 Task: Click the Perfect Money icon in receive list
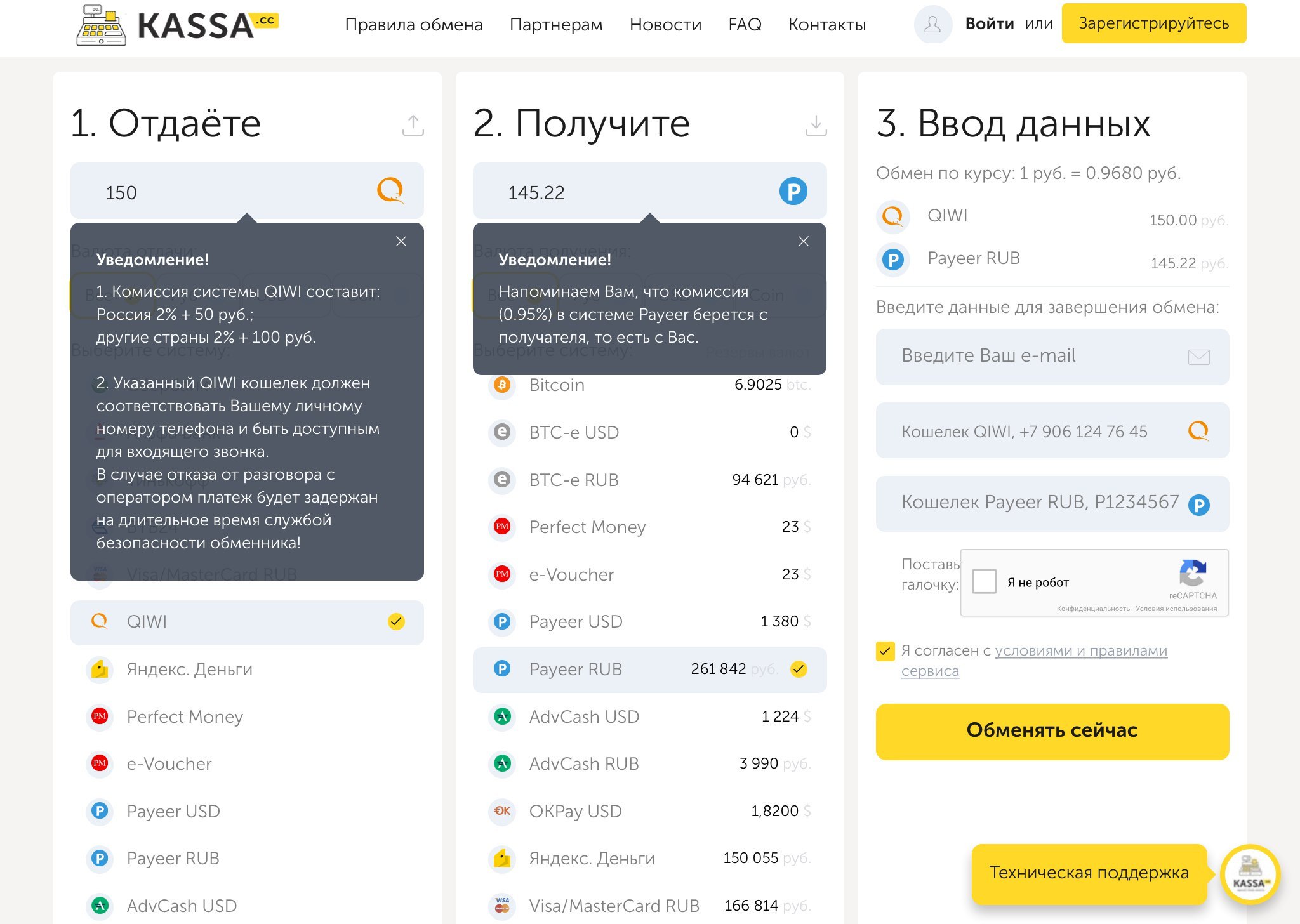(502, 527)
